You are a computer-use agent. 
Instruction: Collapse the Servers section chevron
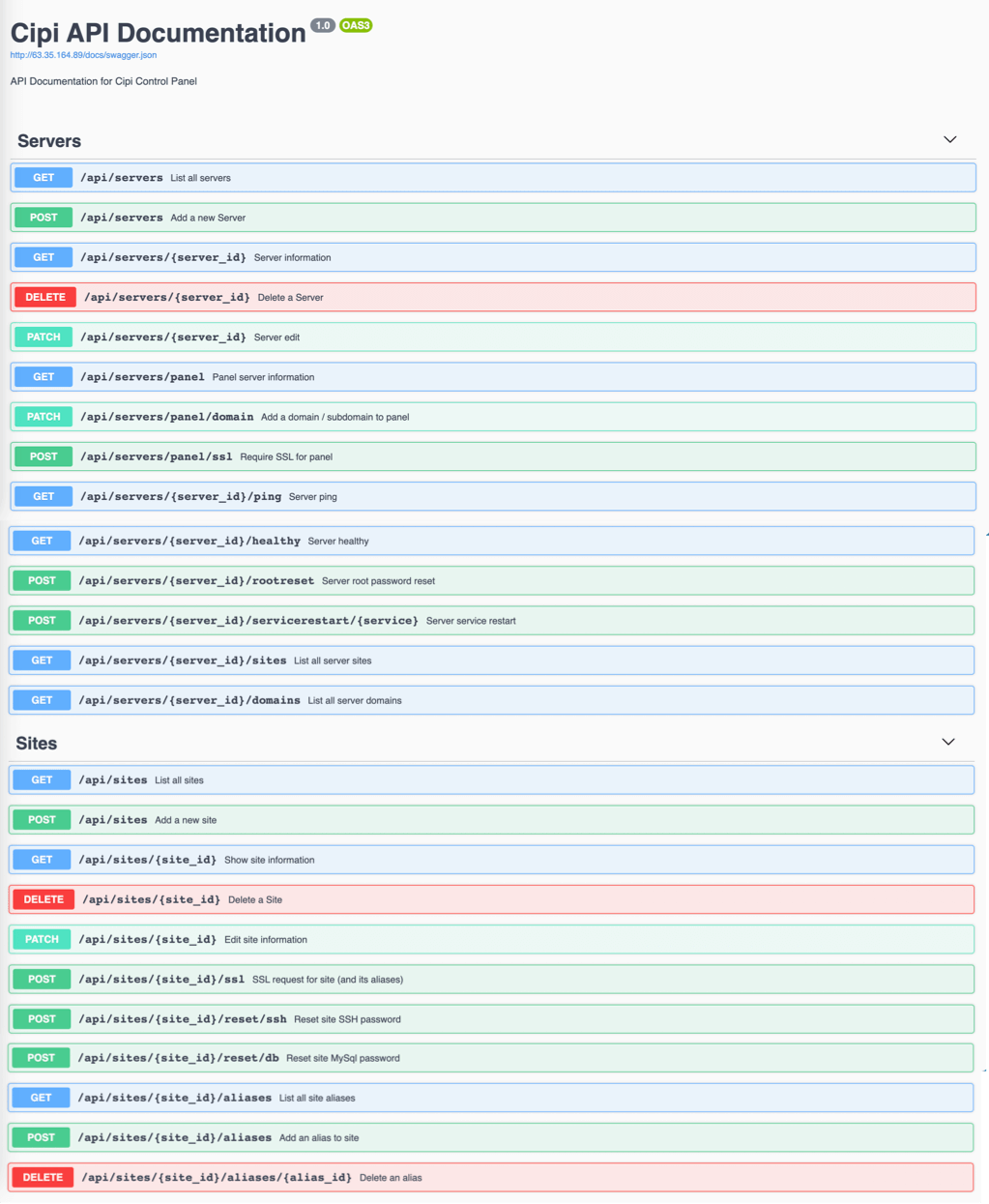click(949, 140)
